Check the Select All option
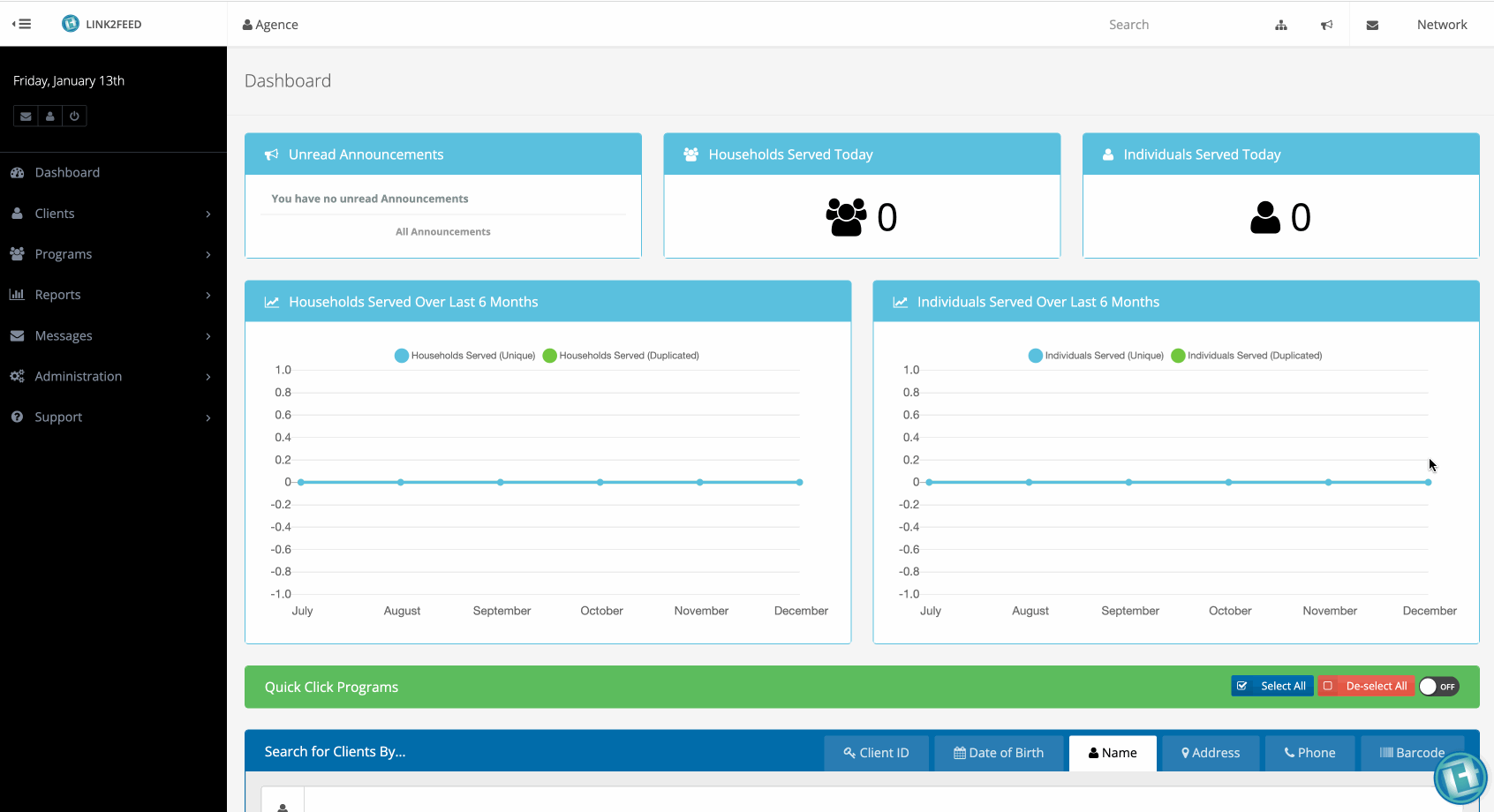 (x=1271, y=686)
